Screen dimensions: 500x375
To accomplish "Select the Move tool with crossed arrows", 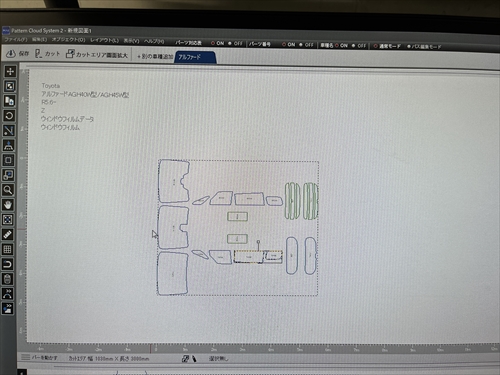I will [x=10, y=71].
